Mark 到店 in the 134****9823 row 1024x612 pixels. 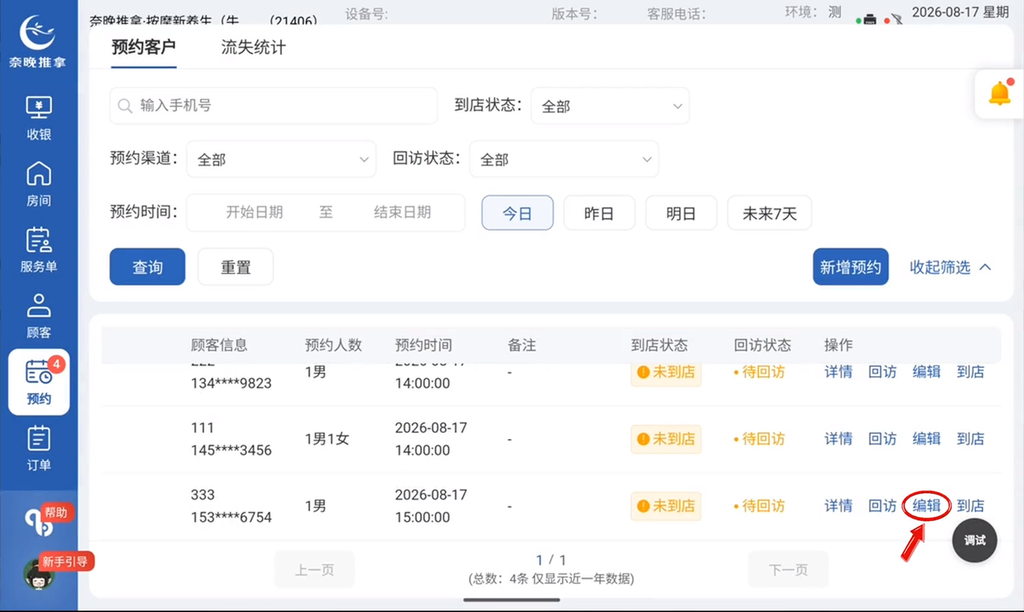click(970, 372)
